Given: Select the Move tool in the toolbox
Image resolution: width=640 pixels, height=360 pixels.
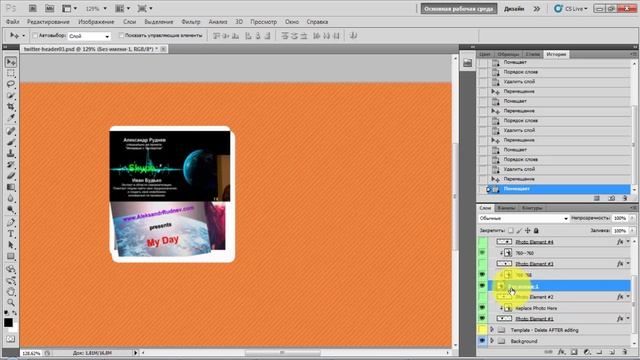Looking at the screenshot, I should click(11, 62).
